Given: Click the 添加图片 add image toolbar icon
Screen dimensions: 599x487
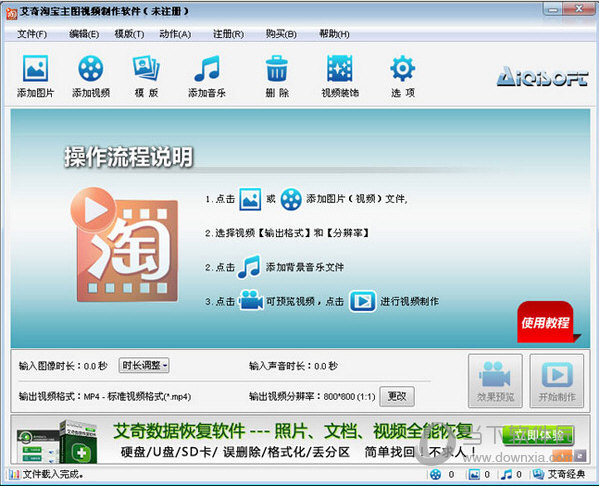Looking at the screenshot, I should click(36, 68).
